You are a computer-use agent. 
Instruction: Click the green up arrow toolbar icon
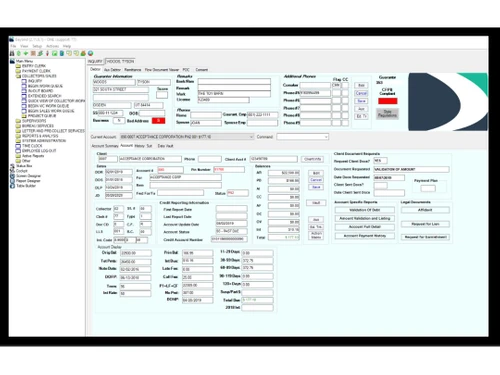tap(19, 53)
